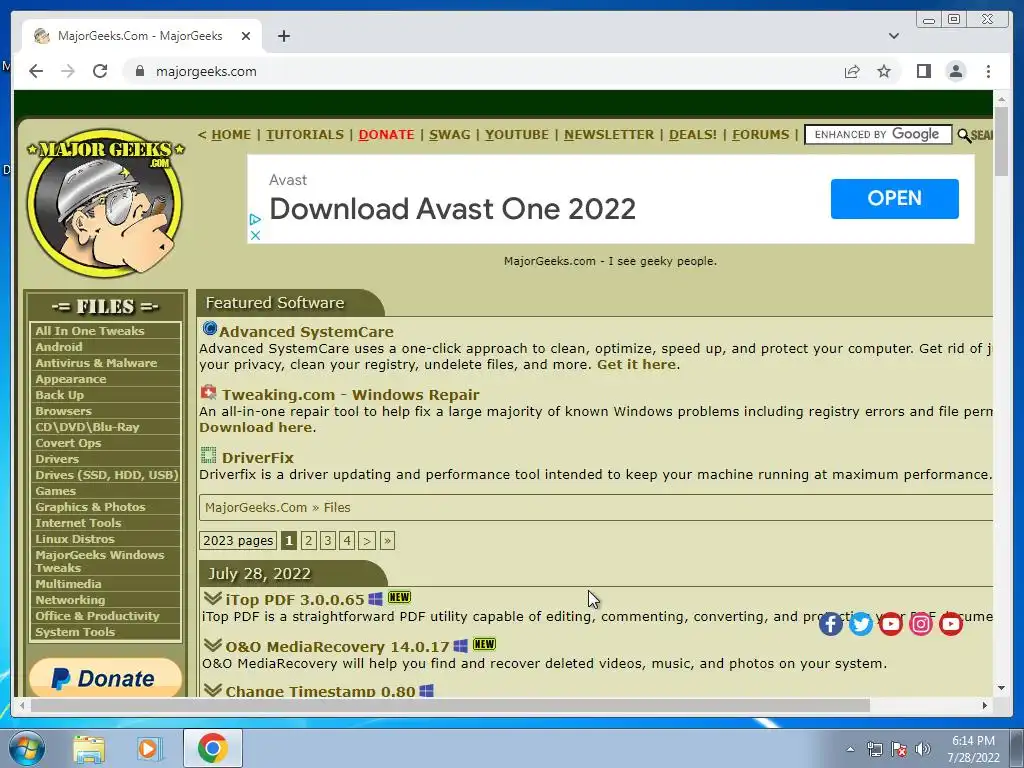Open the Antivirus & Malware category
This screenshot has height=768, width=1024.
point(104,363)
